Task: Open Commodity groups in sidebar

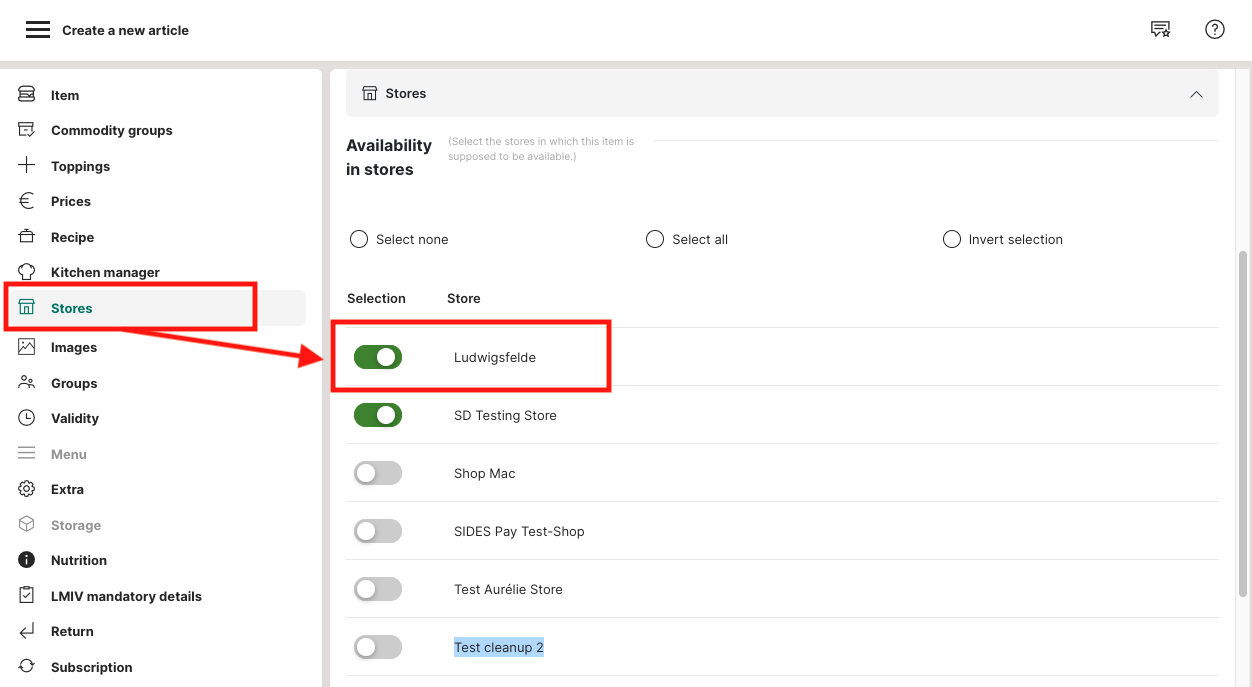Action: coord(111,130)
